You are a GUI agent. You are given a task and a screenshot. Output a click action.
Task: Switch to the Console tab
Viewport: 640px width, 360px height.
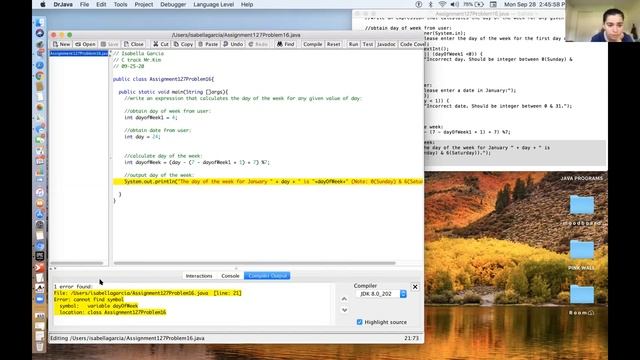coord(230,276)
